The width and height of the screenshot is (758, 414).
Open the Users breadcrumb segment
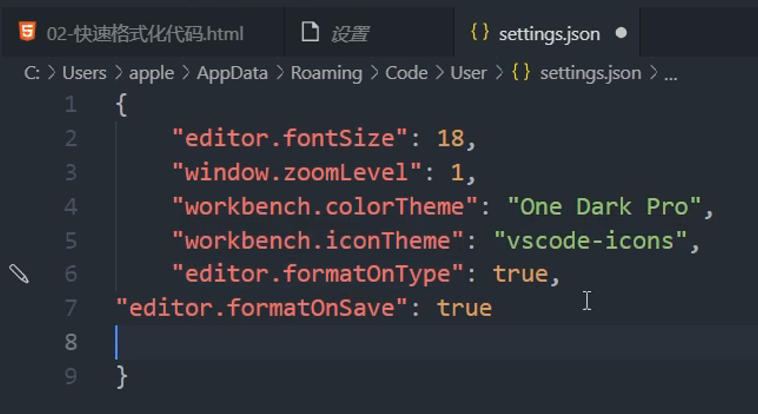(84, 73)
